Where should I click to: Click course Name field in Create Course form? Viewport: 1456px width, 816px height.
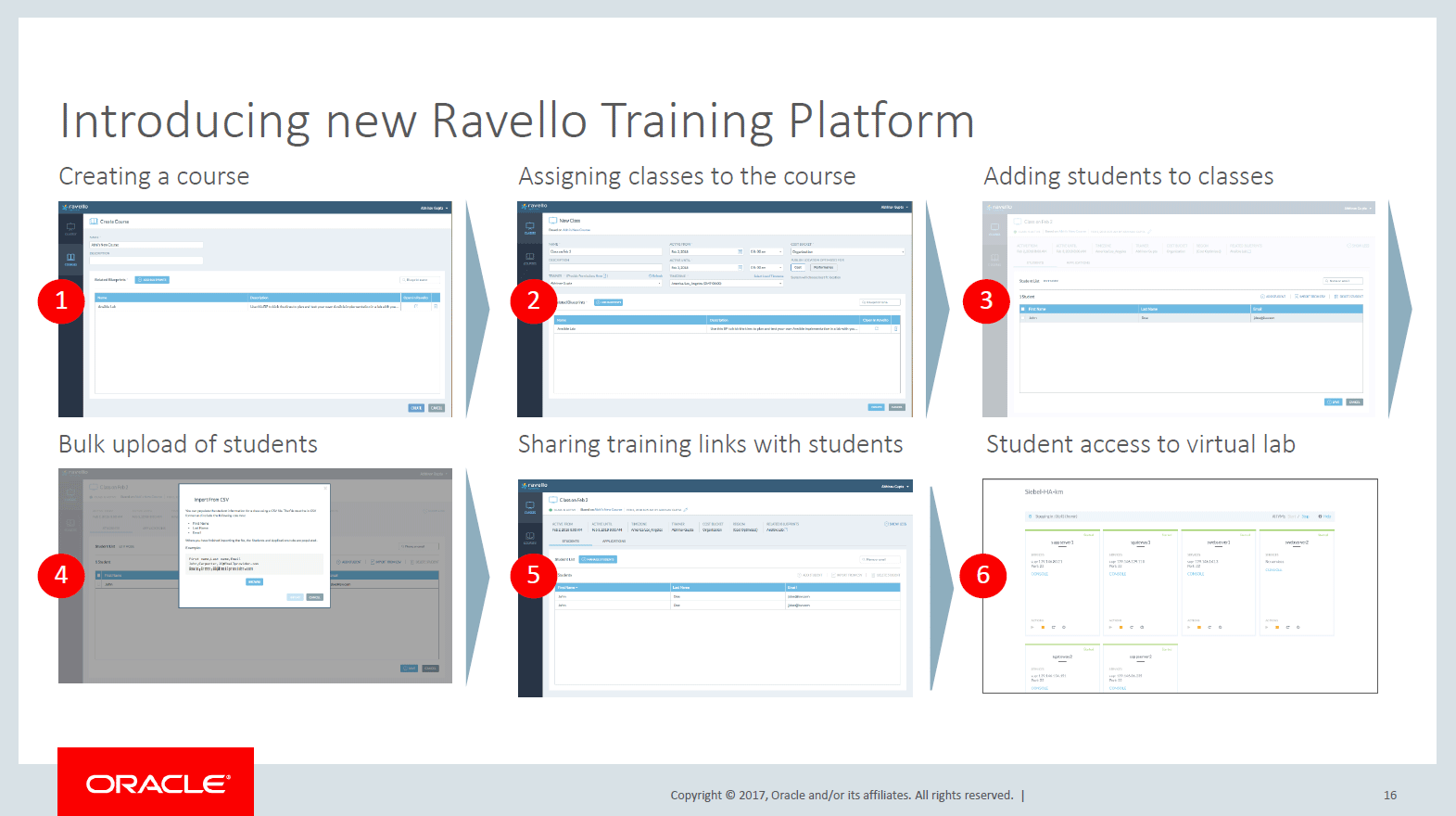(x=146, y=245)
